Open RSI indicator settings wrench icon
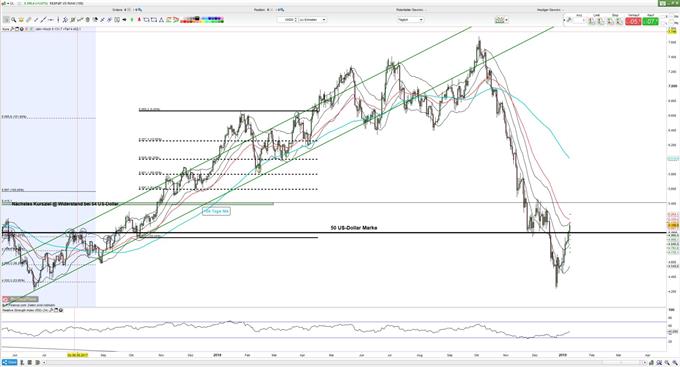Viewport: 680px width, 367px height. pos(52,310)
